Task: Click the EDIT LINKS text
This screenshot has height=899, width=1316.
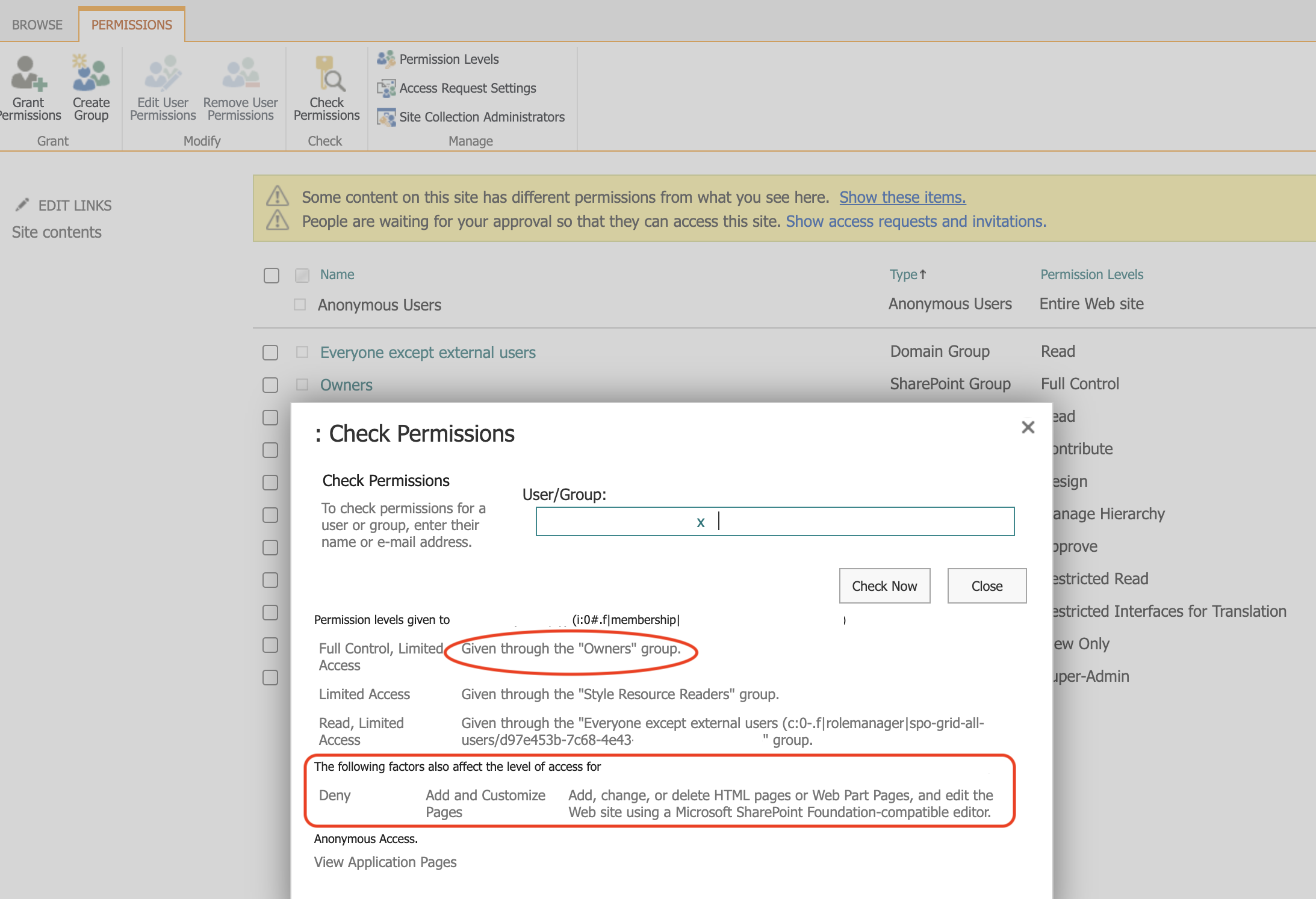Action: coord(75,206)
